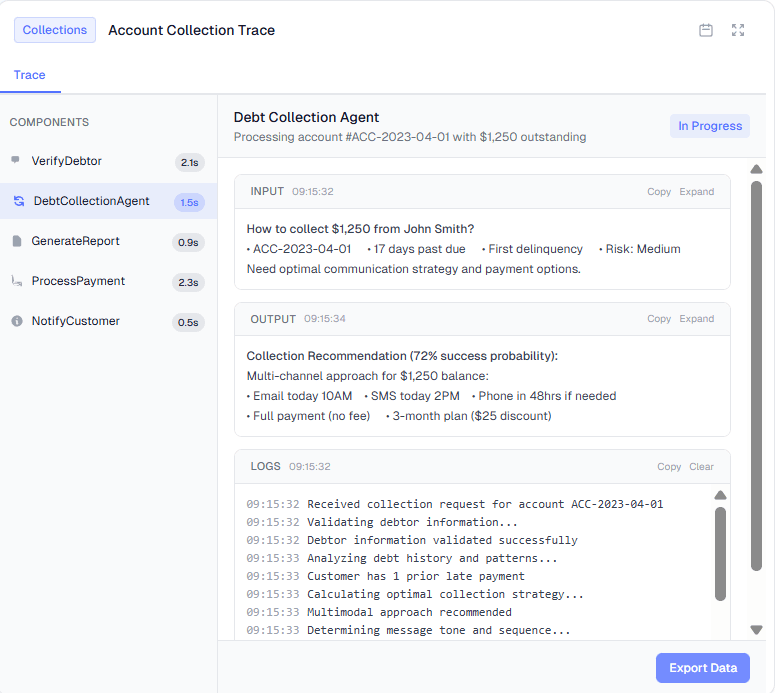Click log line 'Determining message tone and sequence...'
Image resolution: width=775 pixels, height=693 pixels.
tap(409, 630)
